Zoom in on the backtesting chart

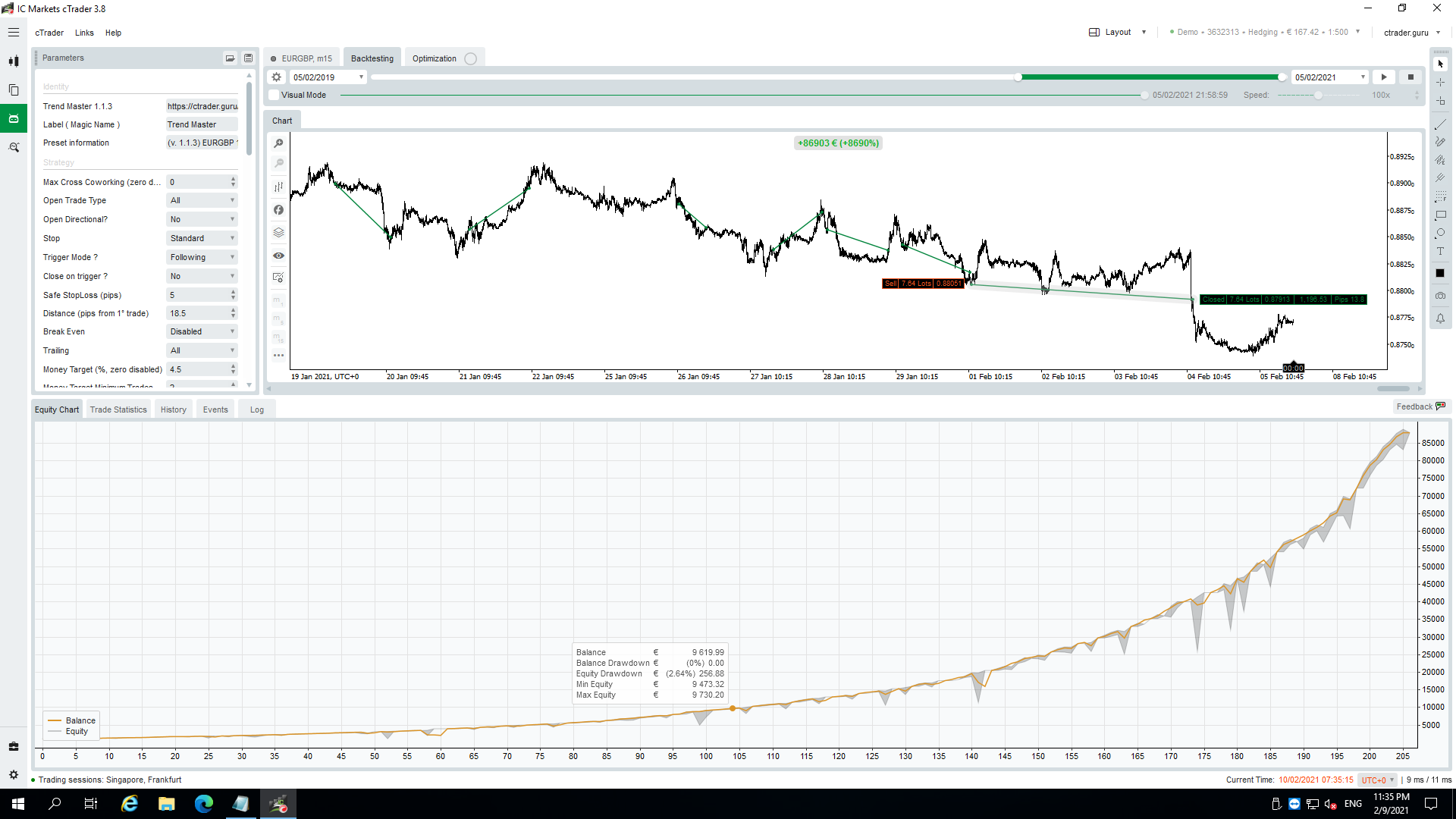tap(278, 143)
